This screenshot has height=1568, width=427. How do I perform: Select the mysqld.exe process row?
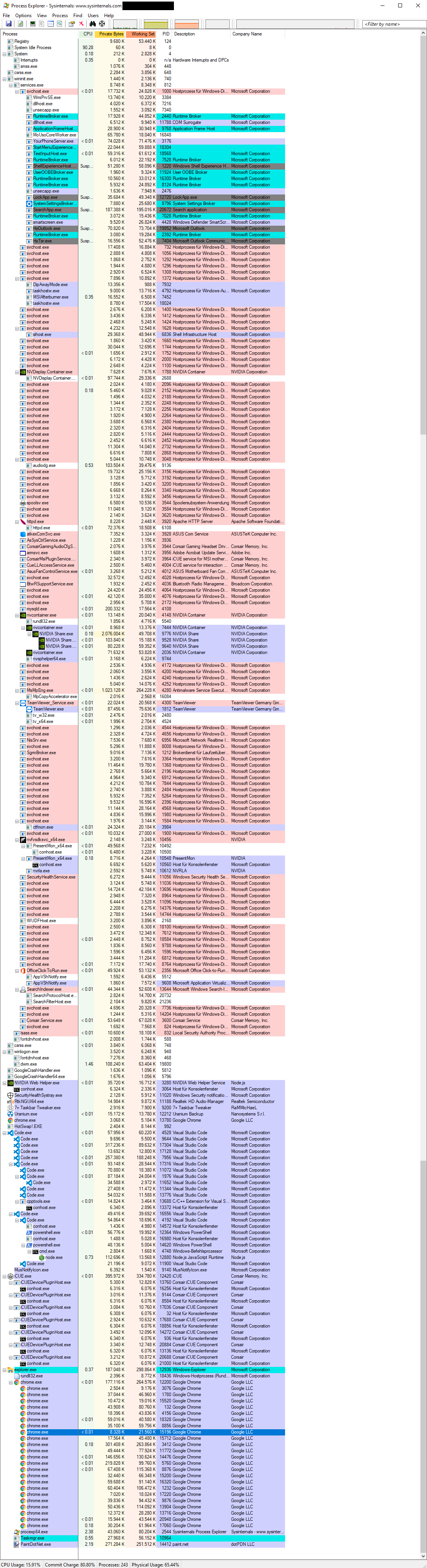pos(143,609)
